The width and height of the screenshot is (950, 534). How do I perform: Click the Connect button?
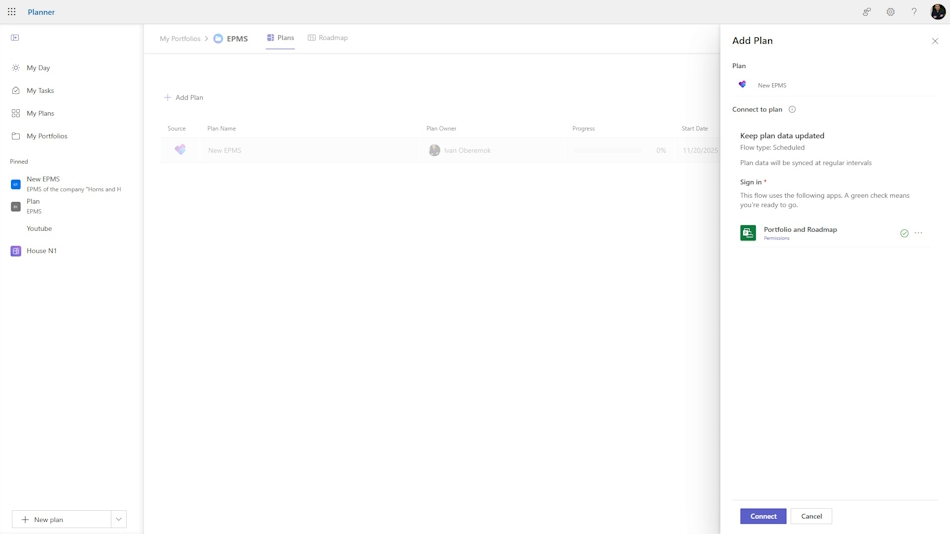pos(763,516)
